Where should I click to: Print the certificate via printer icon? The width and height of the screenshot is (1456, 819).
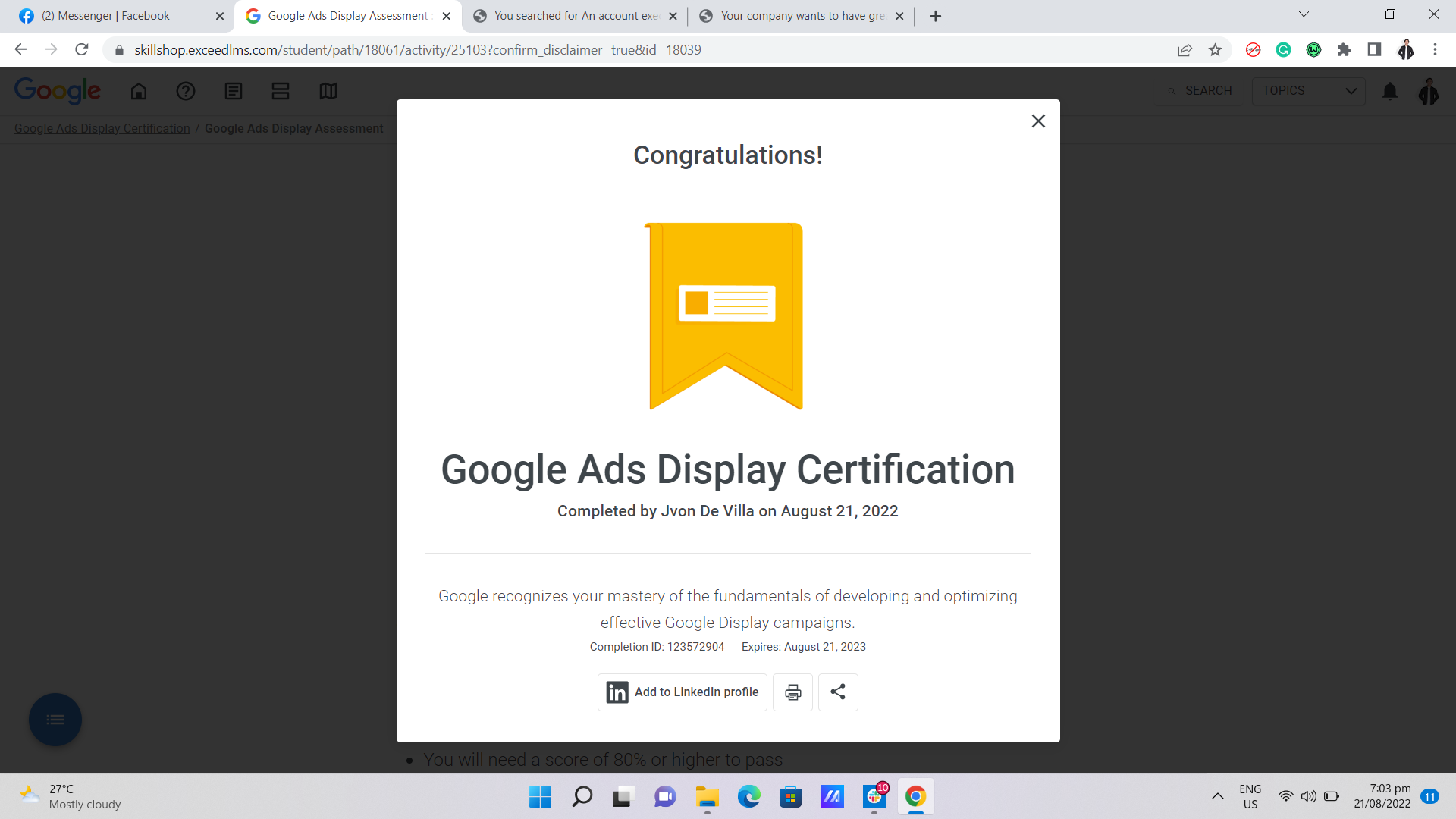coord(792,692)
